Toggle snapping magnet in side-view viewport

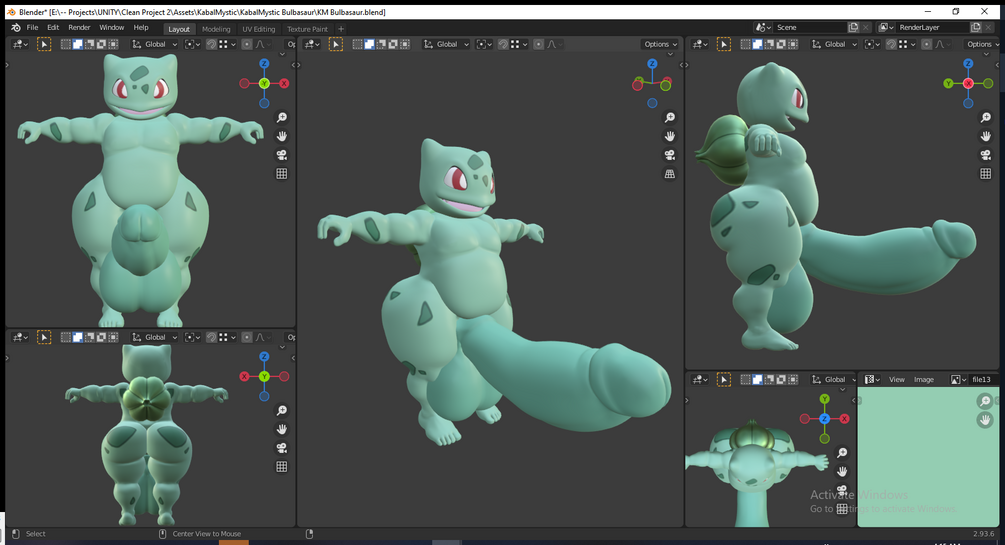pos(891,44)
